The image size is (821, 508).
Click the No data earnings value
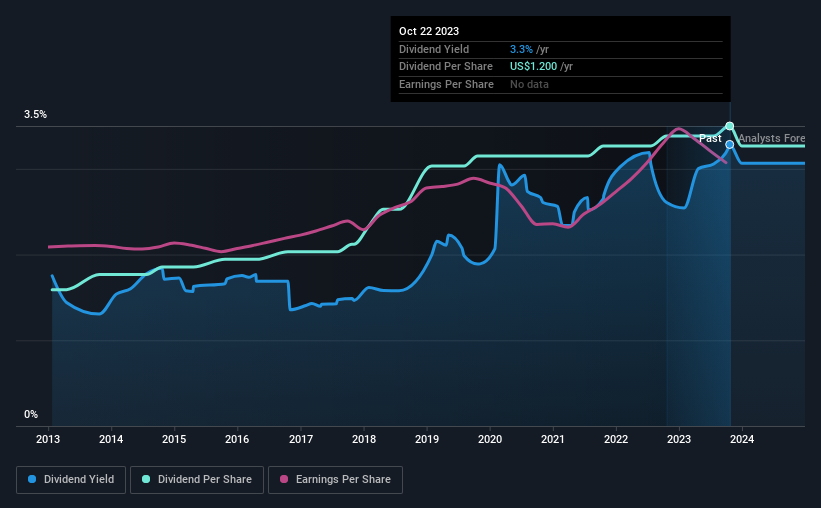pyautogui.click(x=529, y=84)
